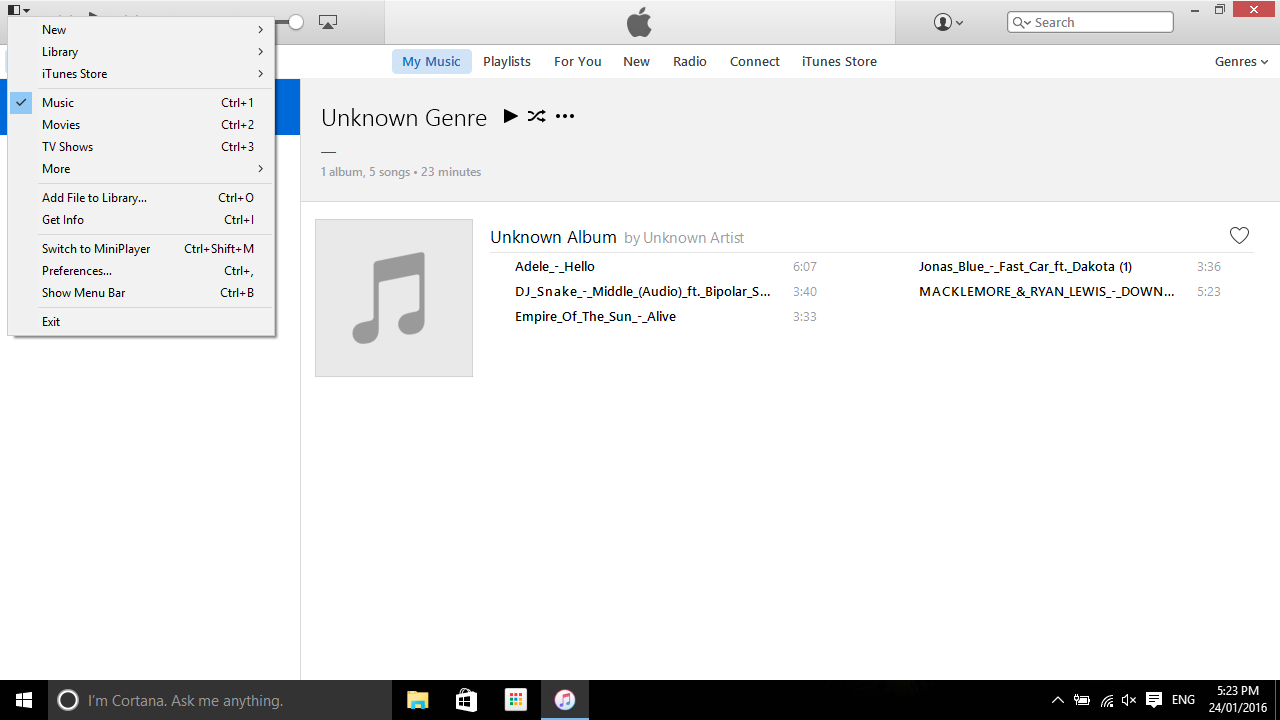The height and width of the screenshot is (720, 1280).
Task: Click the ENG language indicator
Action: (x=1183, y=700)
